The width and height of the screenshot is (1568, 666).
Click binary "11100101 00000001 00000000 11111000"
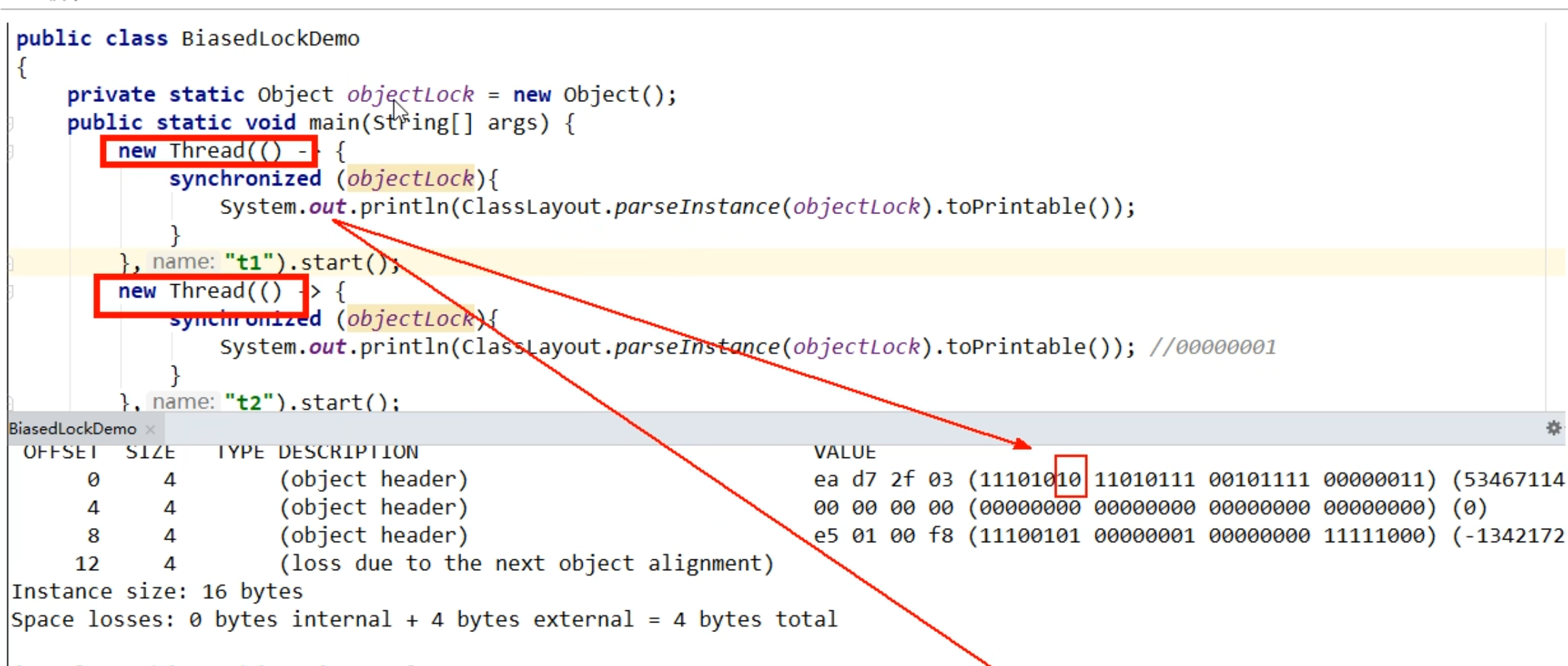[x=1202, y=536]
